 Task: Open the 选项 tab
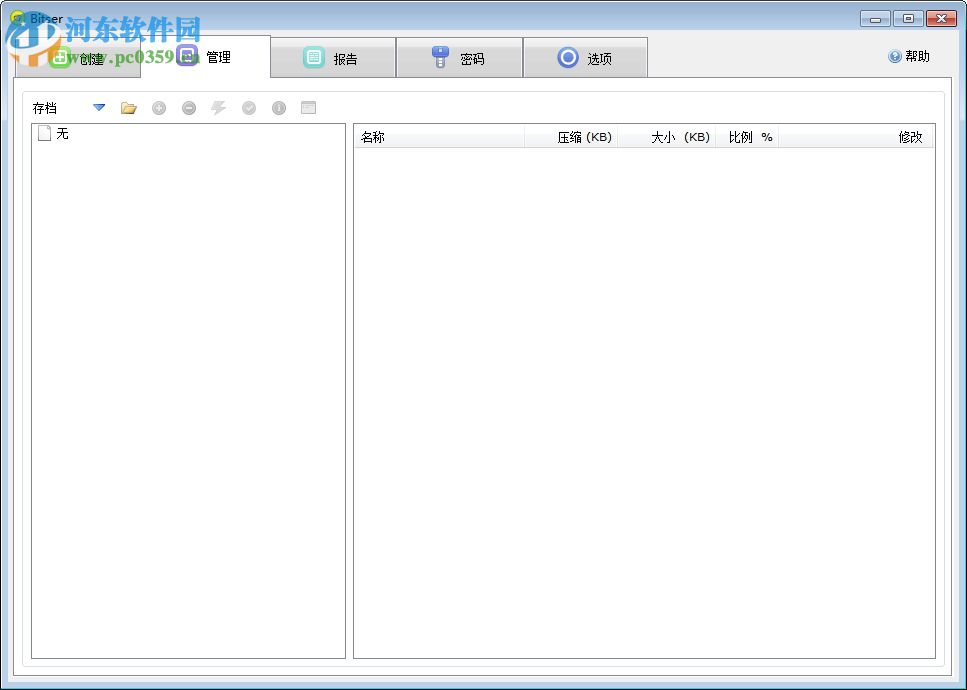(x=586, y=57)
